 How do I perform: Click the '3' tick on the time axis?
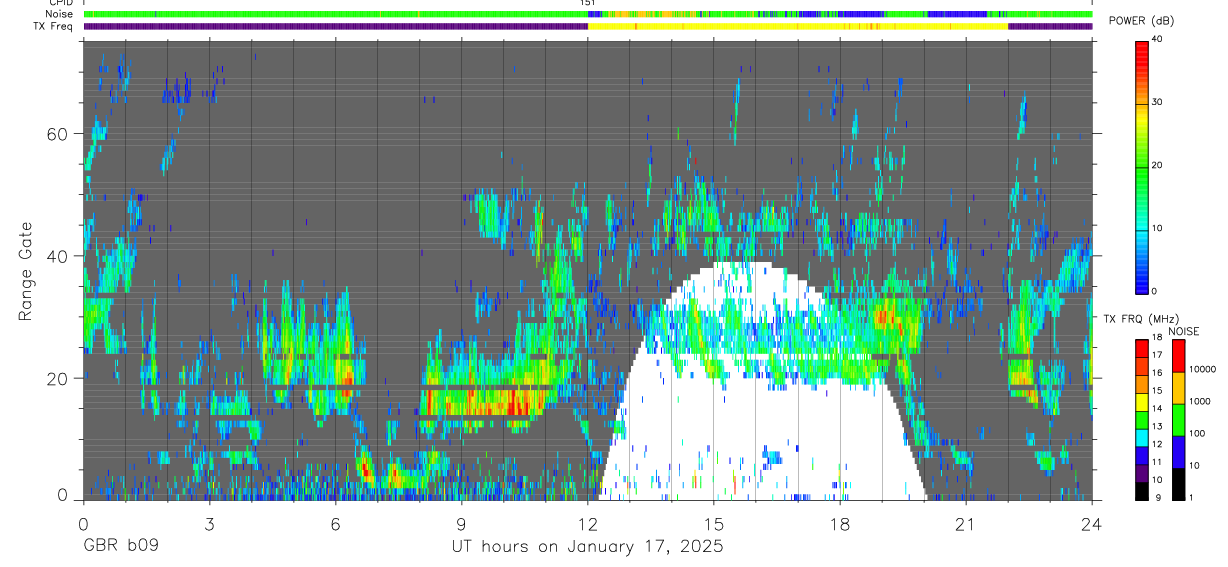(x=209, y=523)
